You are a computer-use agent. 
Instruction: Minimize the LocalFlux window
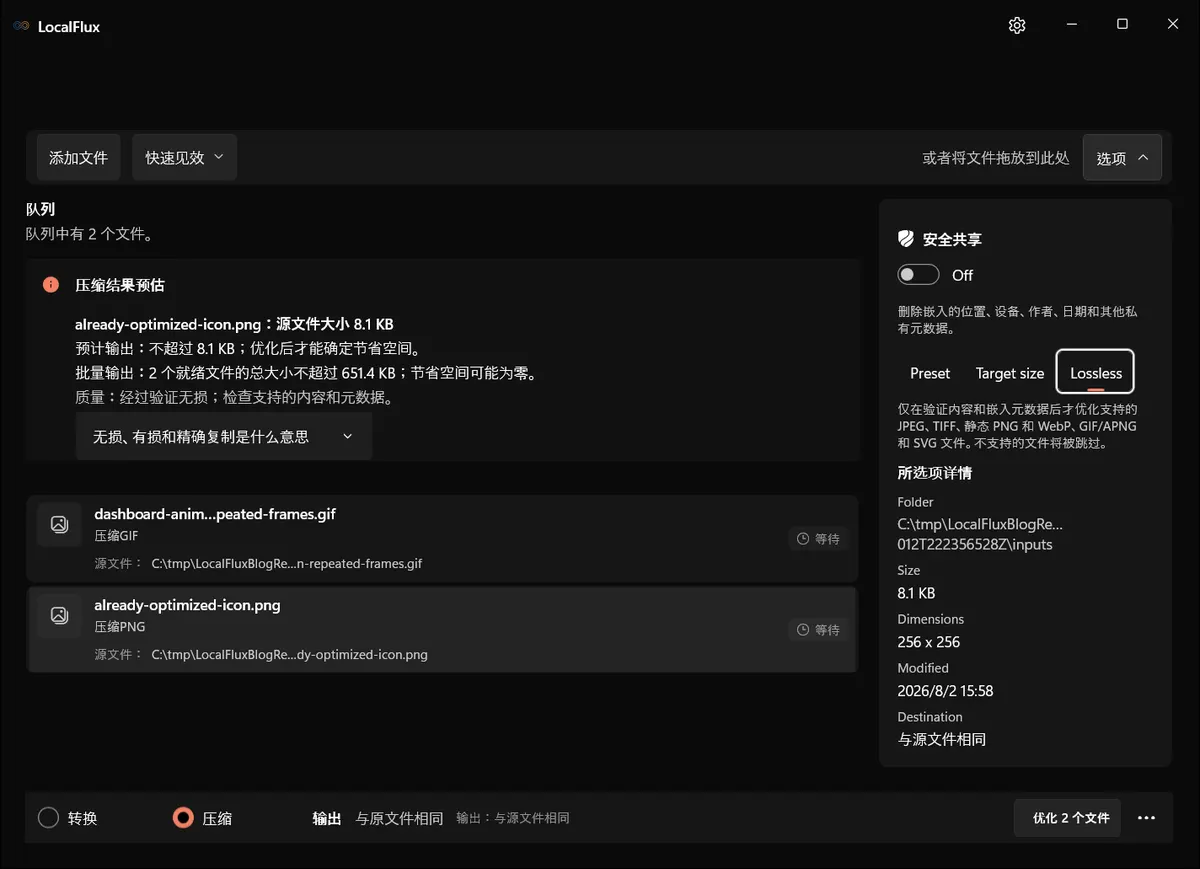coord(1071,24)
